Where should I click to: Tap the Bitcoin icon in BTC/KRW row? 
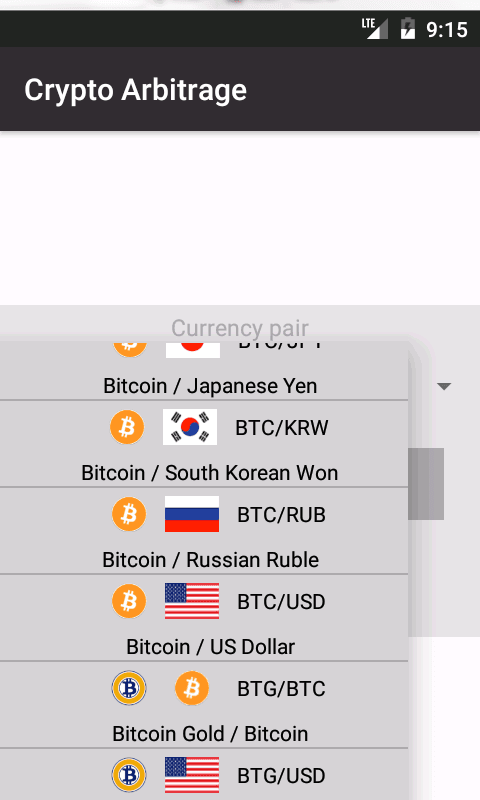coord(127,427)
